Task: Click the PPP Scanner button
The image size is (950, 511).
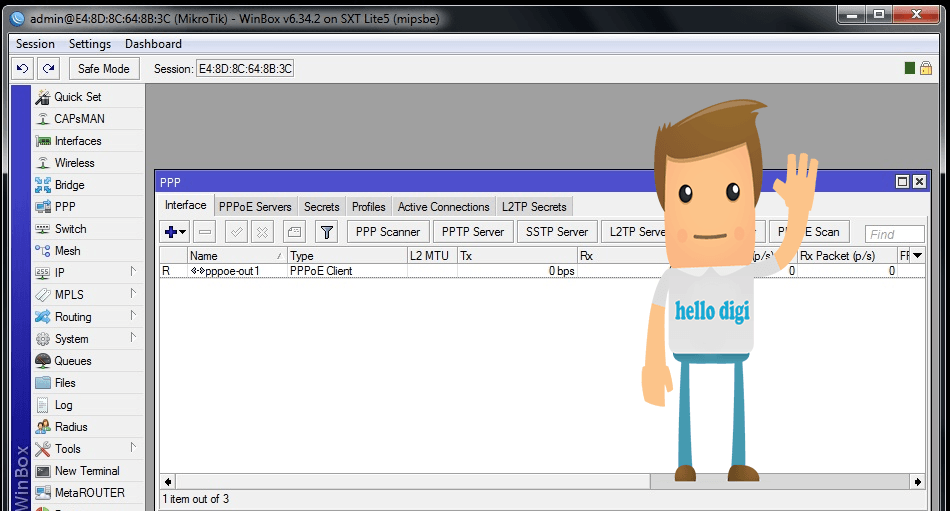Action: 388,232
